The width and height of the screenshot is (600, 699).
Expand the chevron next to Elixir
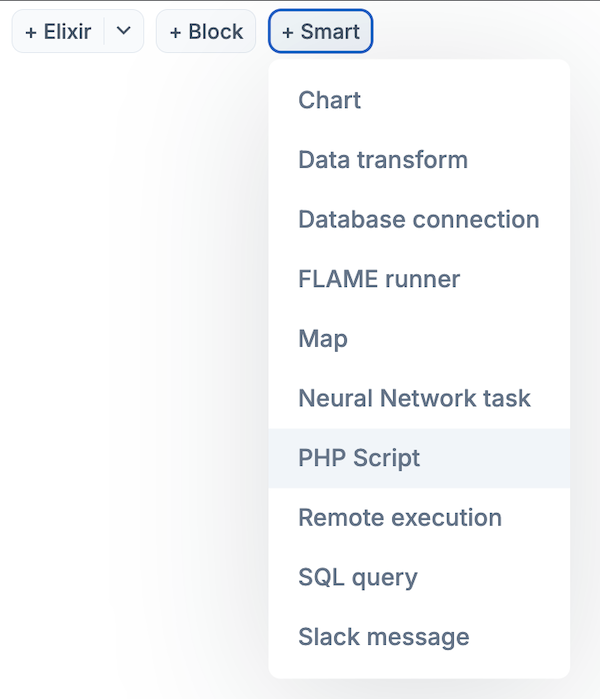click(124, 31)
